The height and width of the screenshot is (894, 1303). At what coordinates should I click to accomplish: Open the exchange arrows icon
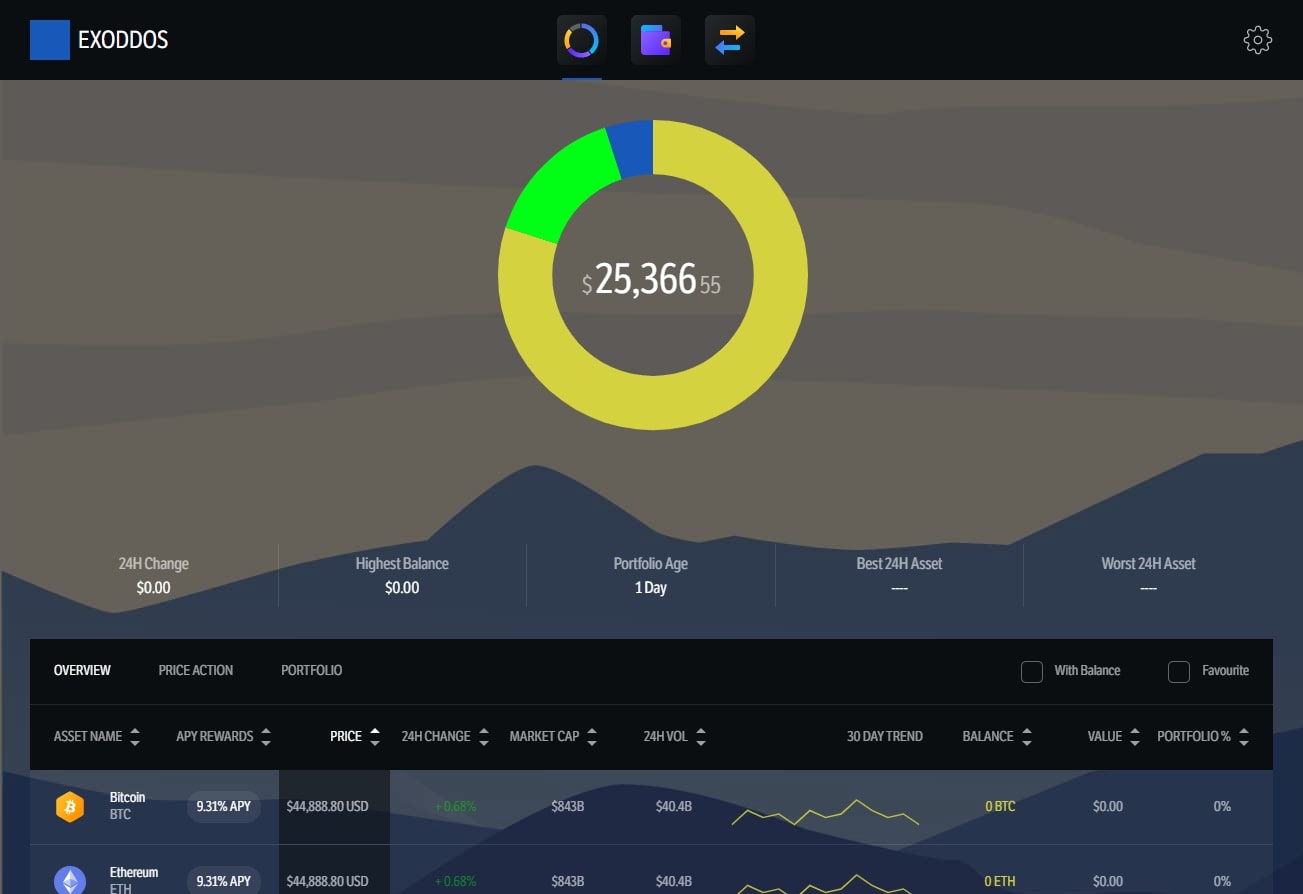pyautogui.click(x=729, y=41)
